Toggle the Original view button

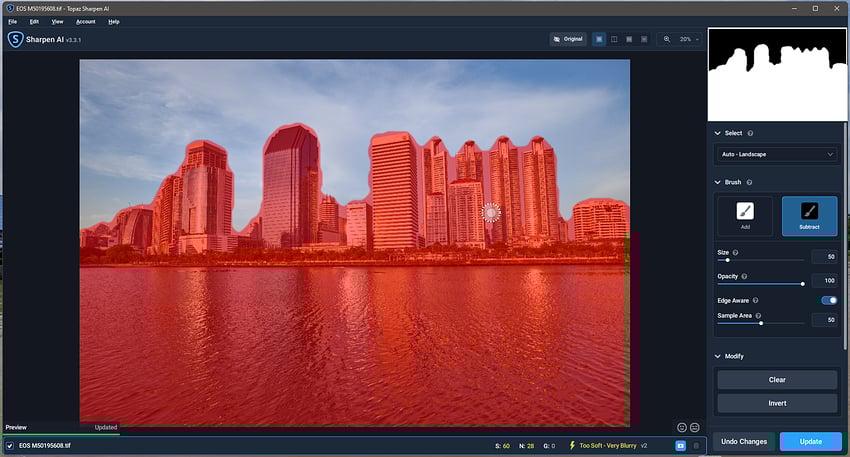point(567,39)
